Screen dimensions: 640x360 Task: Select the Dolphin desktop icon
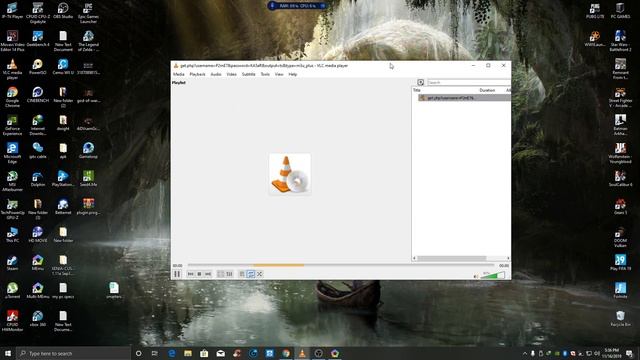pos(38,179)
